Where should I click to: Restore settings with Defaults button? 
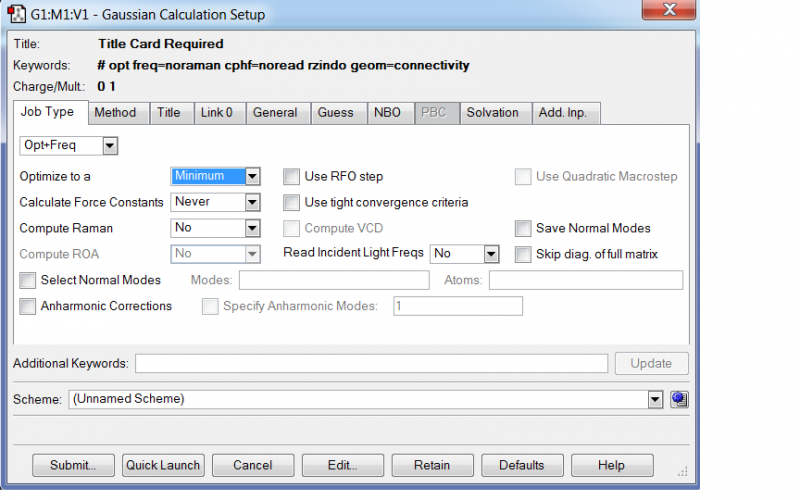point(522,465)
